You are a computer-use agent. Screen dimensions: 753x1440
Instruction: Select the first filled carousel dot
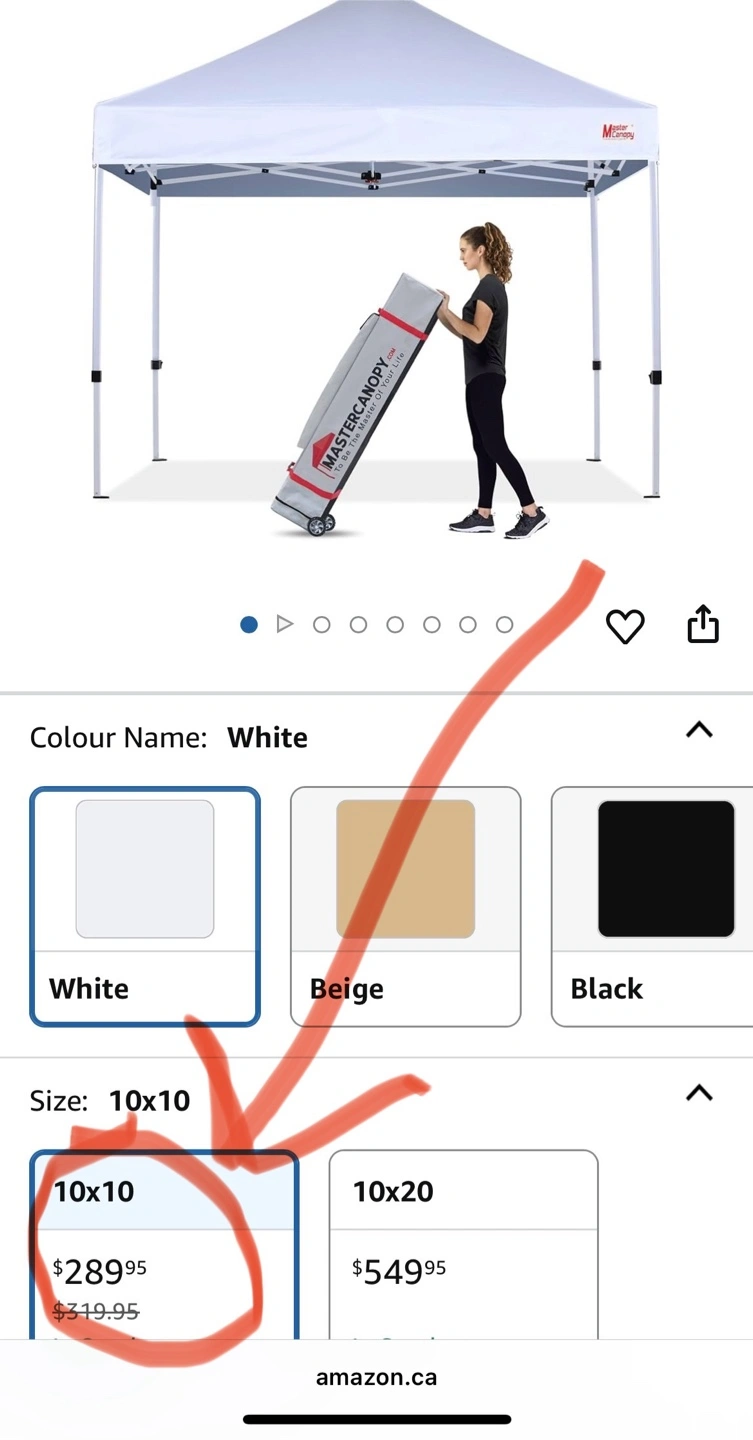point(249,625)
